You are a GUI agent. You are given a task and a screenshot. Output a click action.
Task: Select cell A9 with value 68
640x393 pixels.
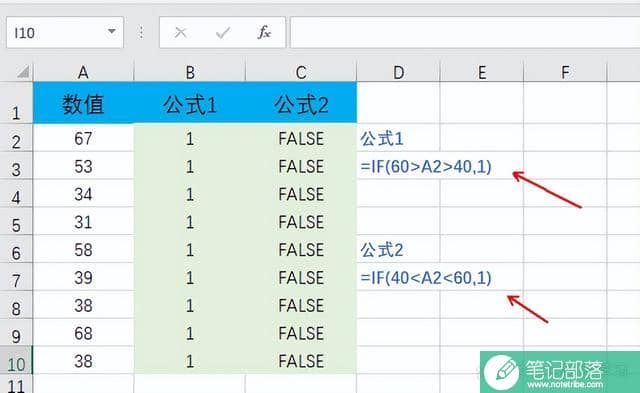click(83, 333)
